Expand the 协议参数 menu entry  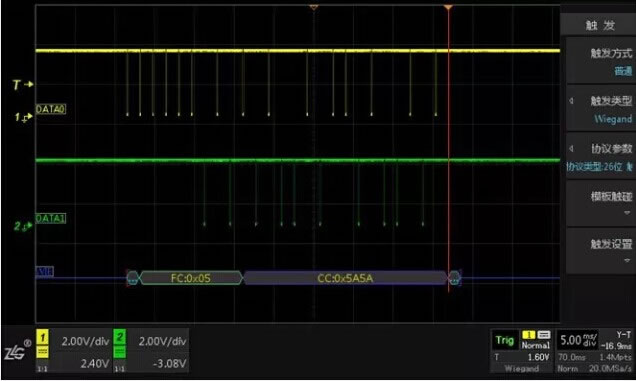[601, 157]
